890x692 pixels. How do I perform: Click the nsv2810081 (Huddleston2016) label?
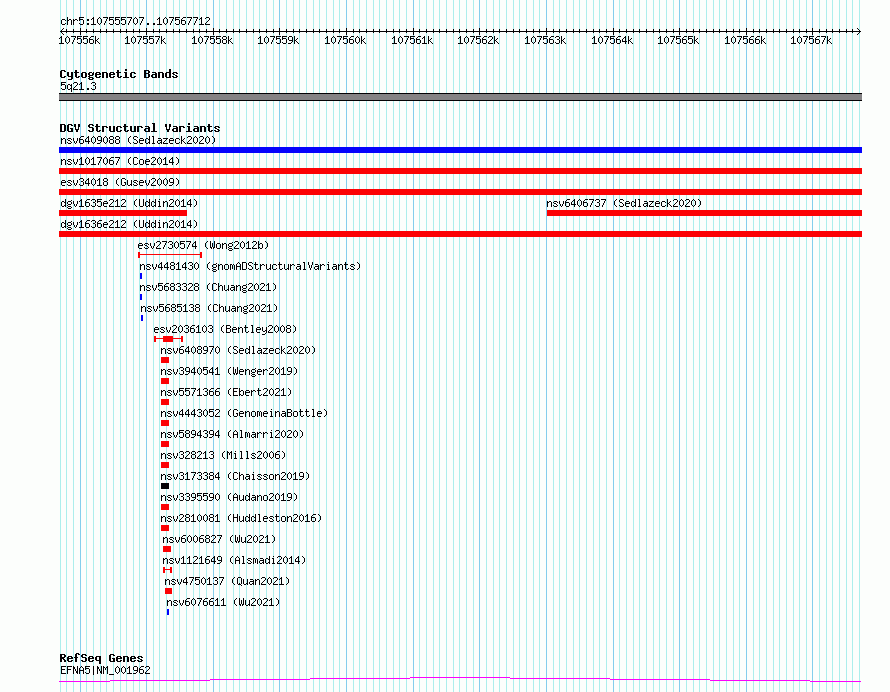pos(241,518)
